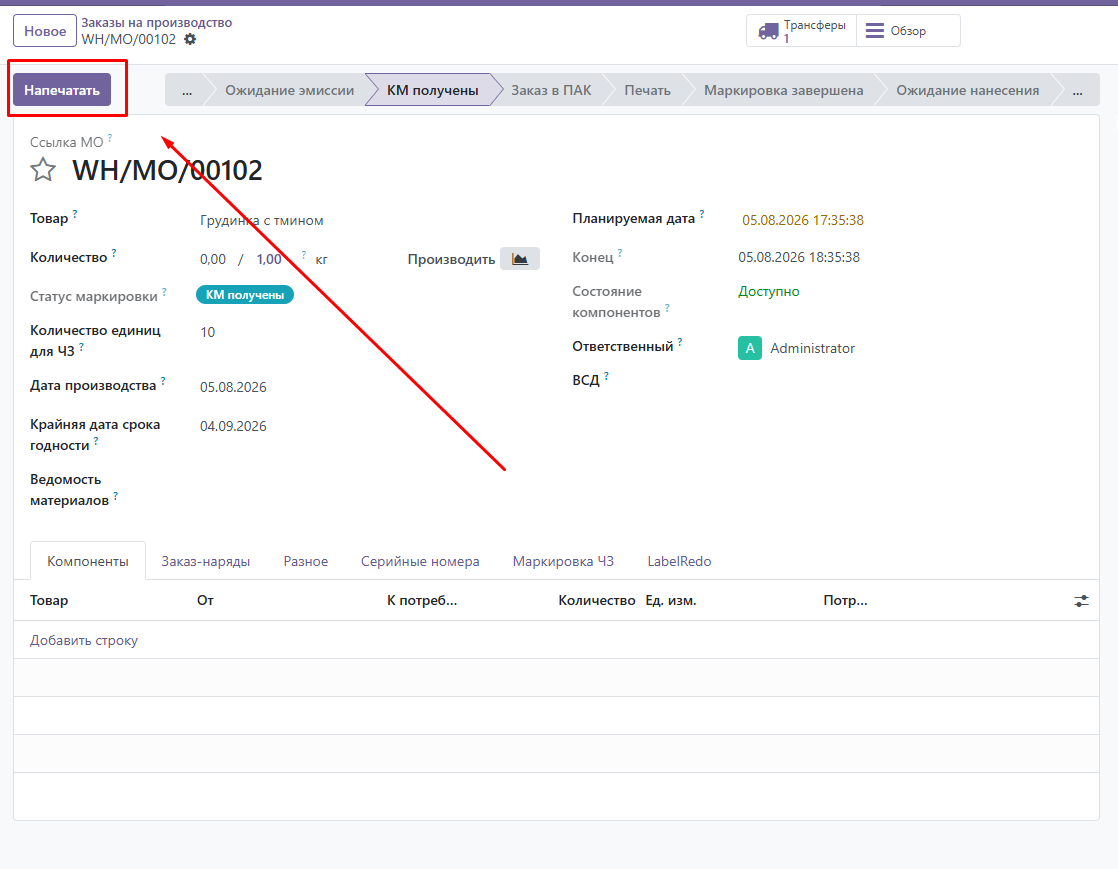Image resolution: width=1118 pixels, height=869 pixels.
Task: Select status Заказ в ПАК
Action: (551, 90)
